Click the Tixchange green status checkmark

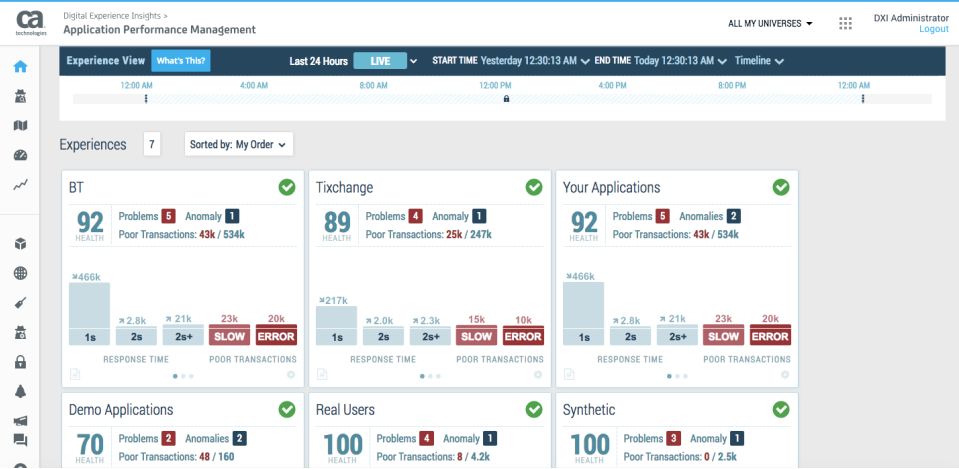coord(534,187)
